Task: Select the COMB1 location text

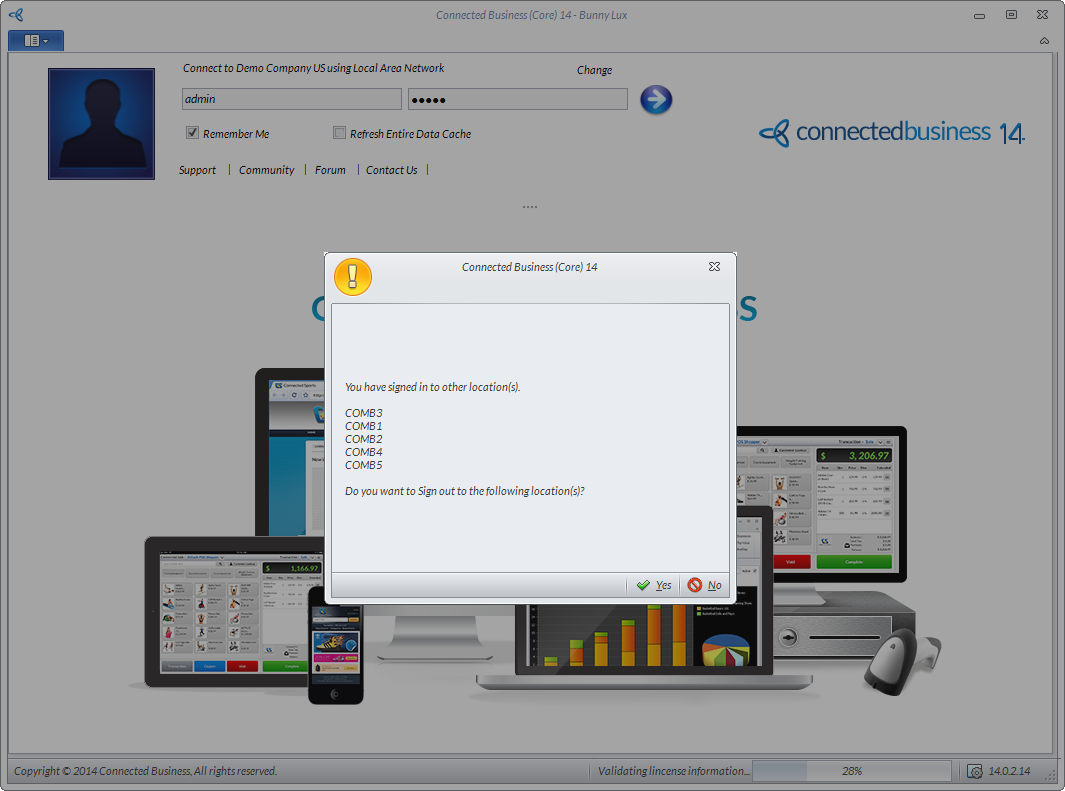Action: [x=363, y=426]
